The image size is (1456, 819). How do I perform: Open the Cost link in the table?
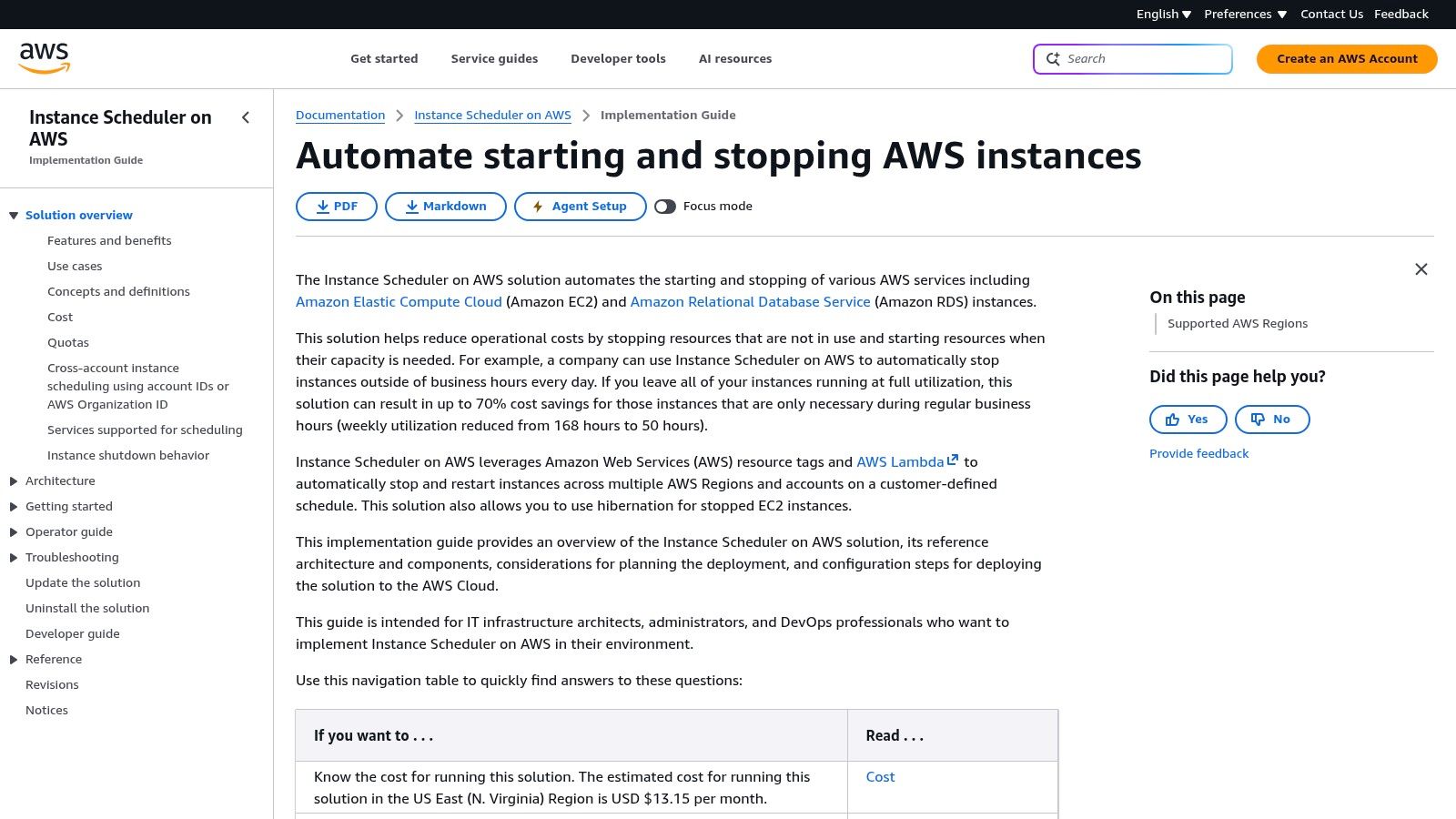point(880,777)
